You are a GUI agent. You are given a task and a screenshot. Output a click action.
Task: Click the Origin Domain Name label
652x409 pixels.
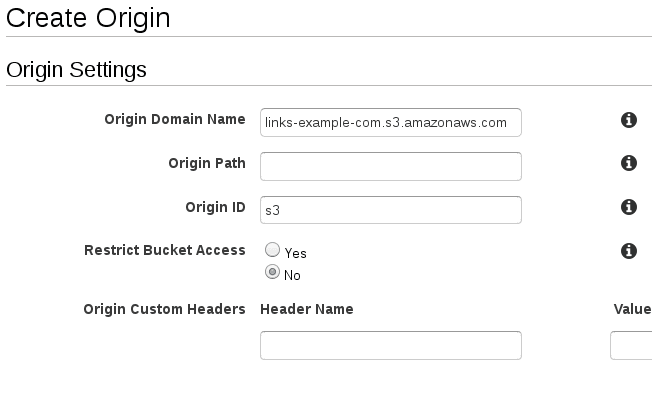pyautogui.click(x=174, y=120)
